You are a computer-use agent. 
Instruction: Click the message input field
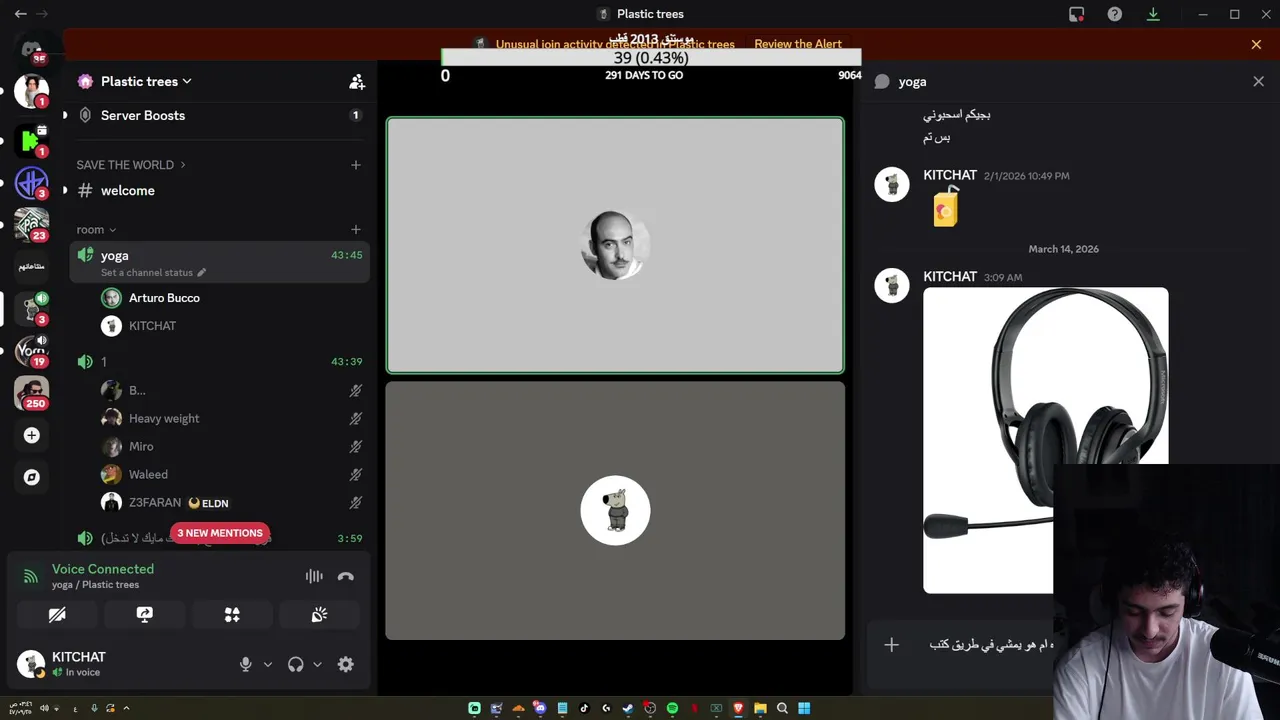pyautogui.click(x=990, y=645)
